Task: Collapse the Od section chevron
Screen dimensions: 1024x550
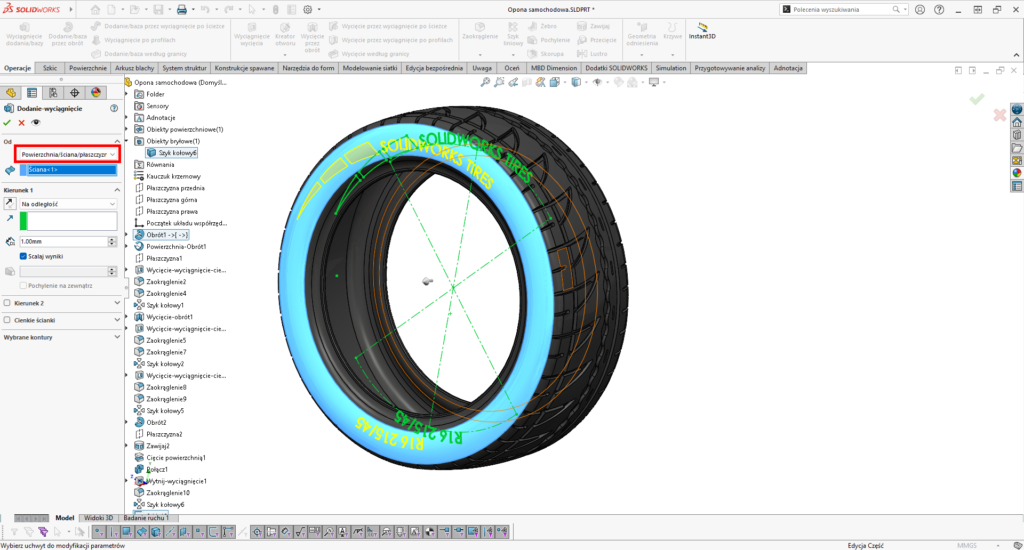Action: (x=117, y=141)
